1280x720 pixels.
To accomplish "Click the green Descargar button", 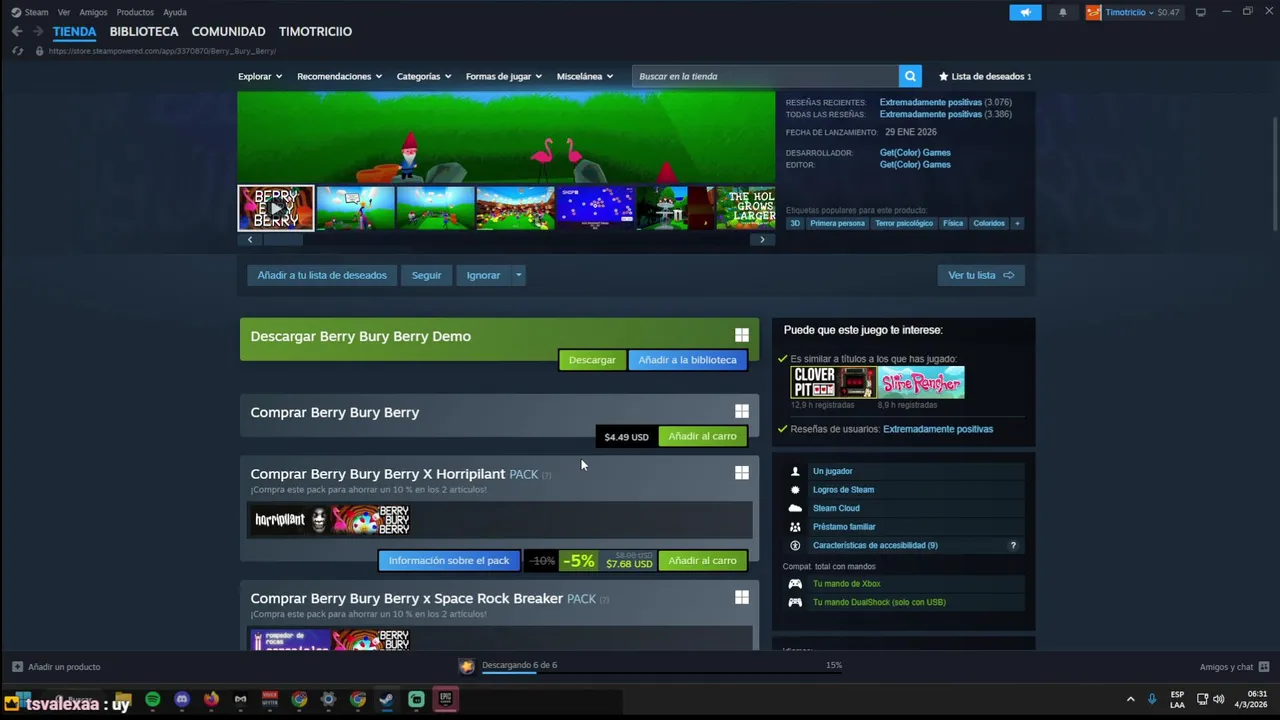I will tap(592, 360).
